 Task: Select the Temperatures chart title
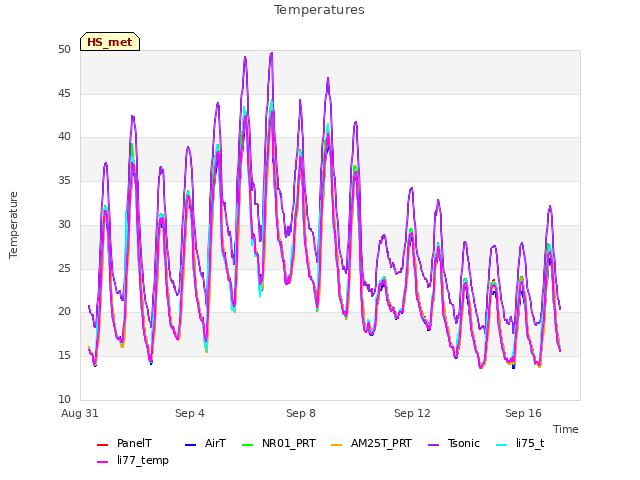click(x=319, y=10)
